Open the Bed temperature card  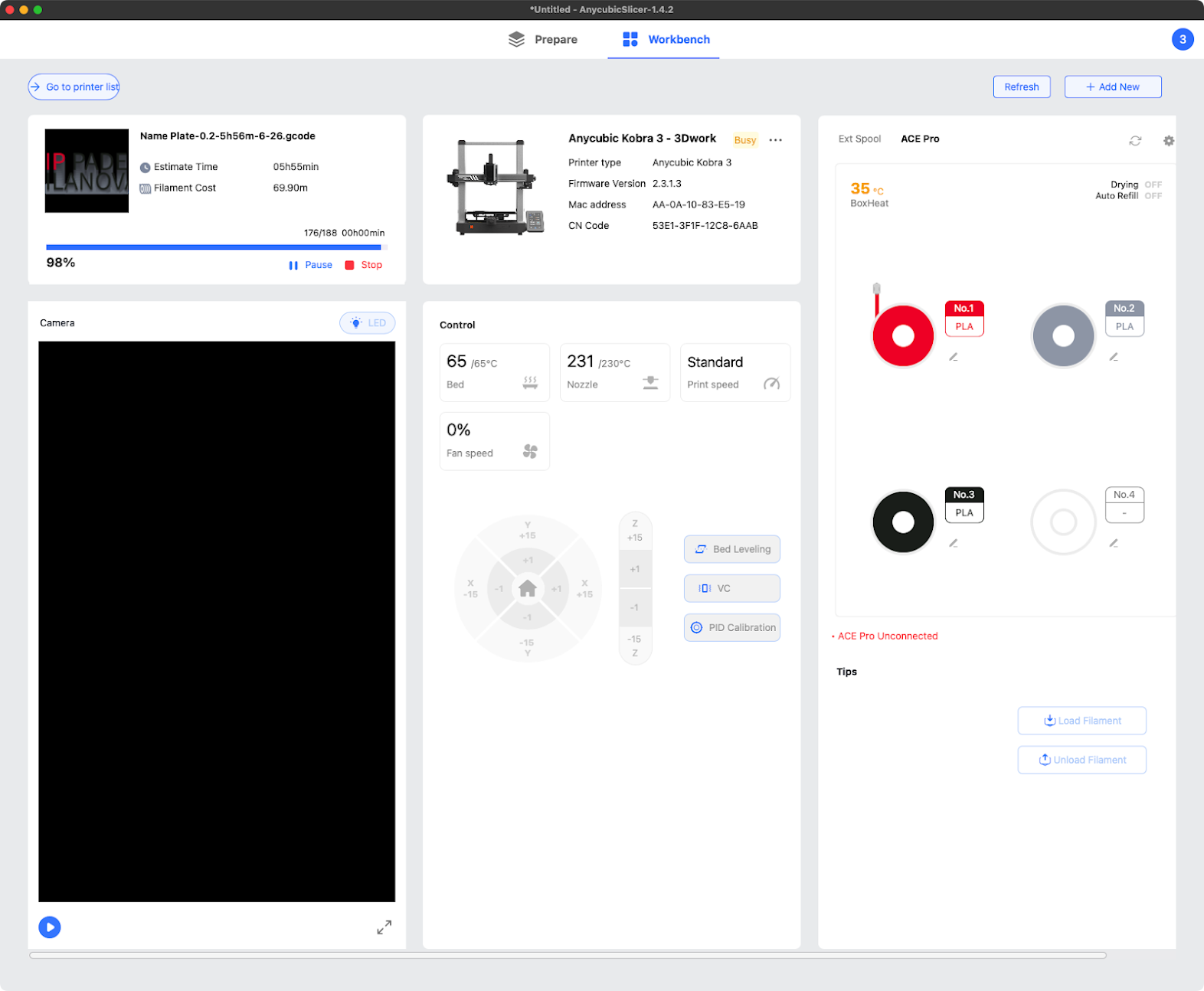pyautogui.click(x=495, y=372)
